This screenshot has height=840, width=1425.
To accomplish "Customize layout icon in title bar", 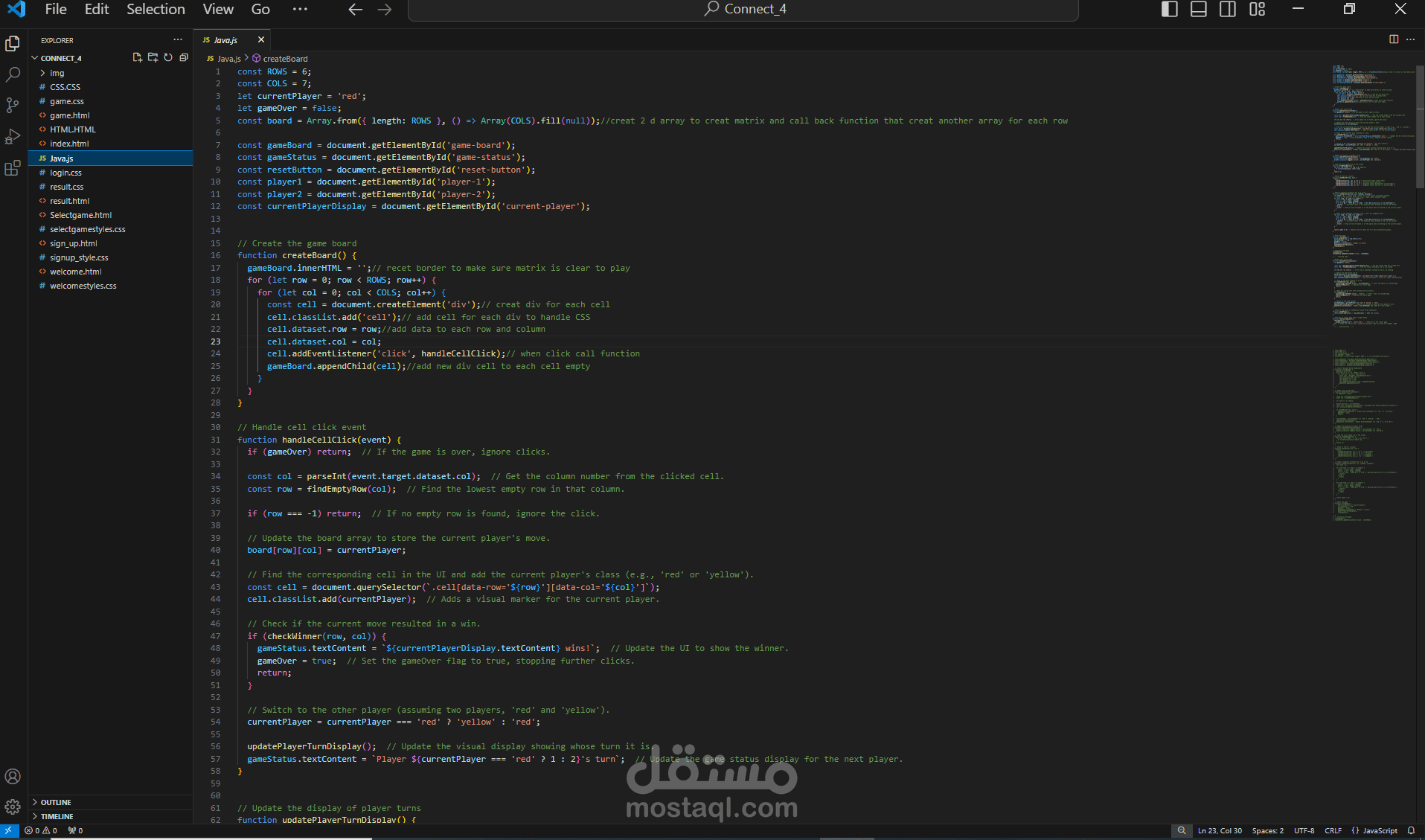I will 1257,9.
